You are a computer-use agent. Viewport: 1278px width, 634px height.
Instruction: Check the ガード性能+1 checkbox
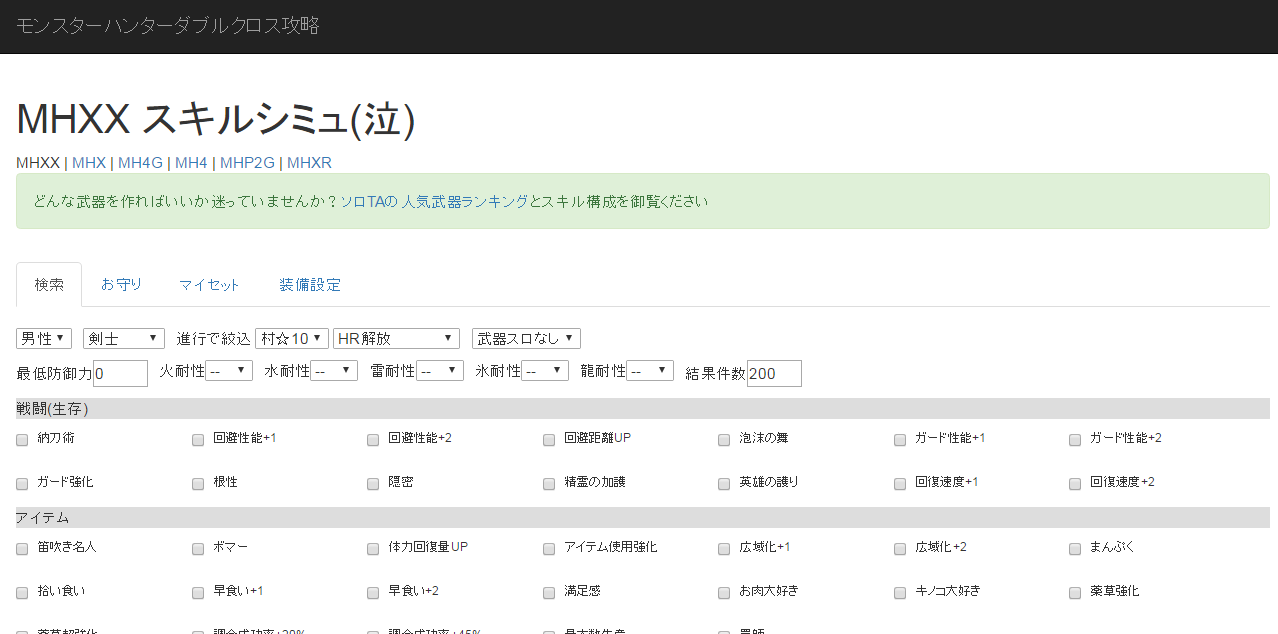pos(900,440)
